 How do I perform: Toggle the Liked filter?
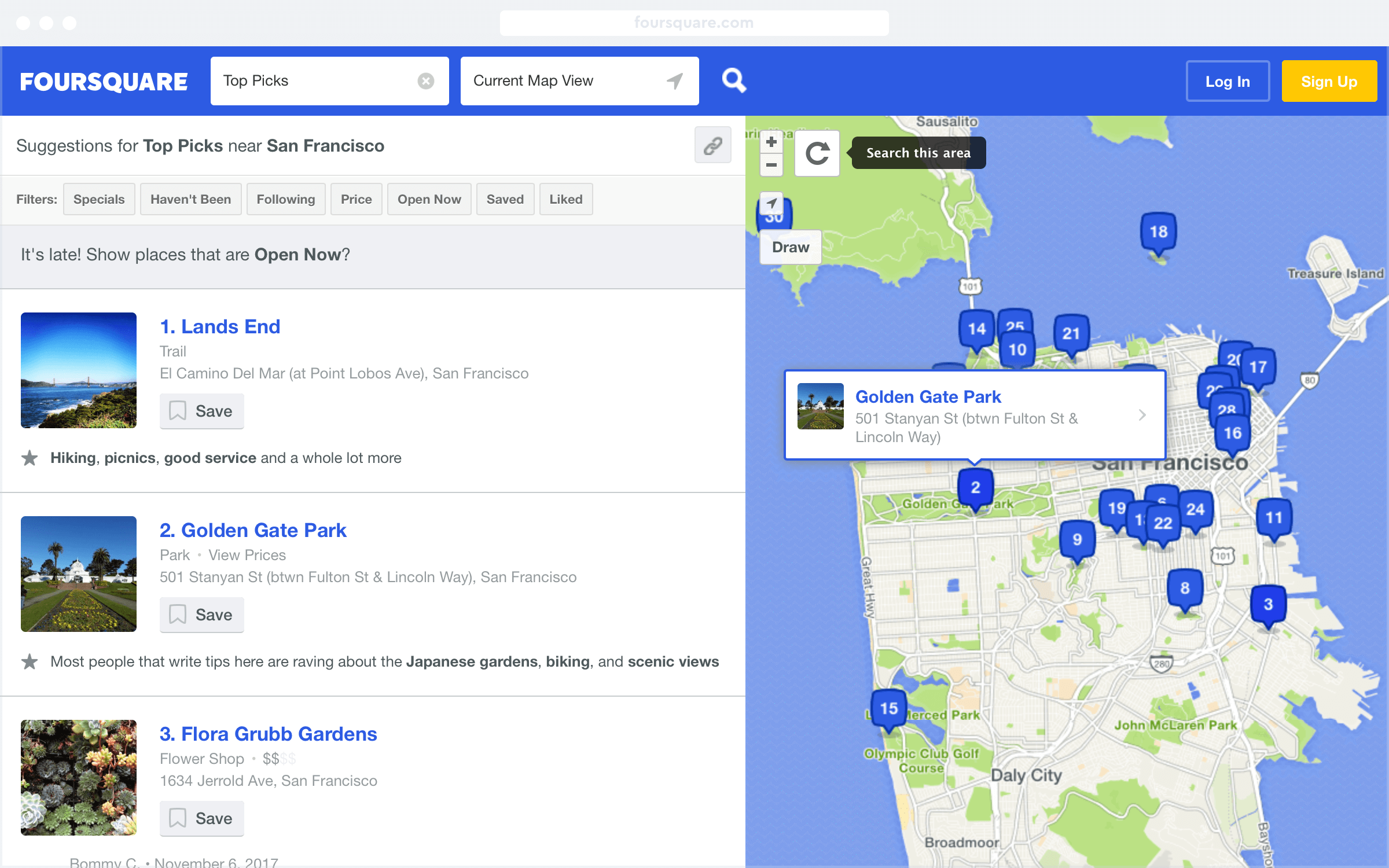(x=566, y=199)
